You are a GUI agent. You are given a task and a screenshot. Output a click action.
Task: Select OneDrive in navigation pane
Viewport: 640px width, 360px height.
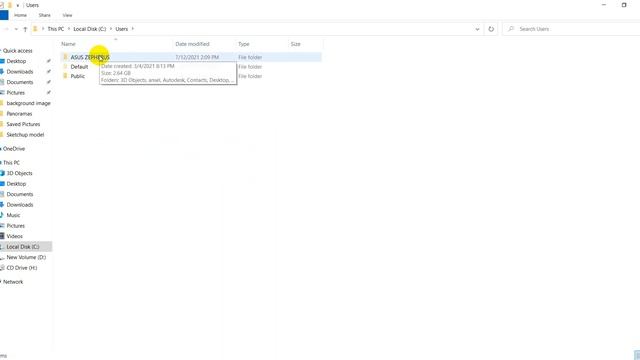(14, 149)
